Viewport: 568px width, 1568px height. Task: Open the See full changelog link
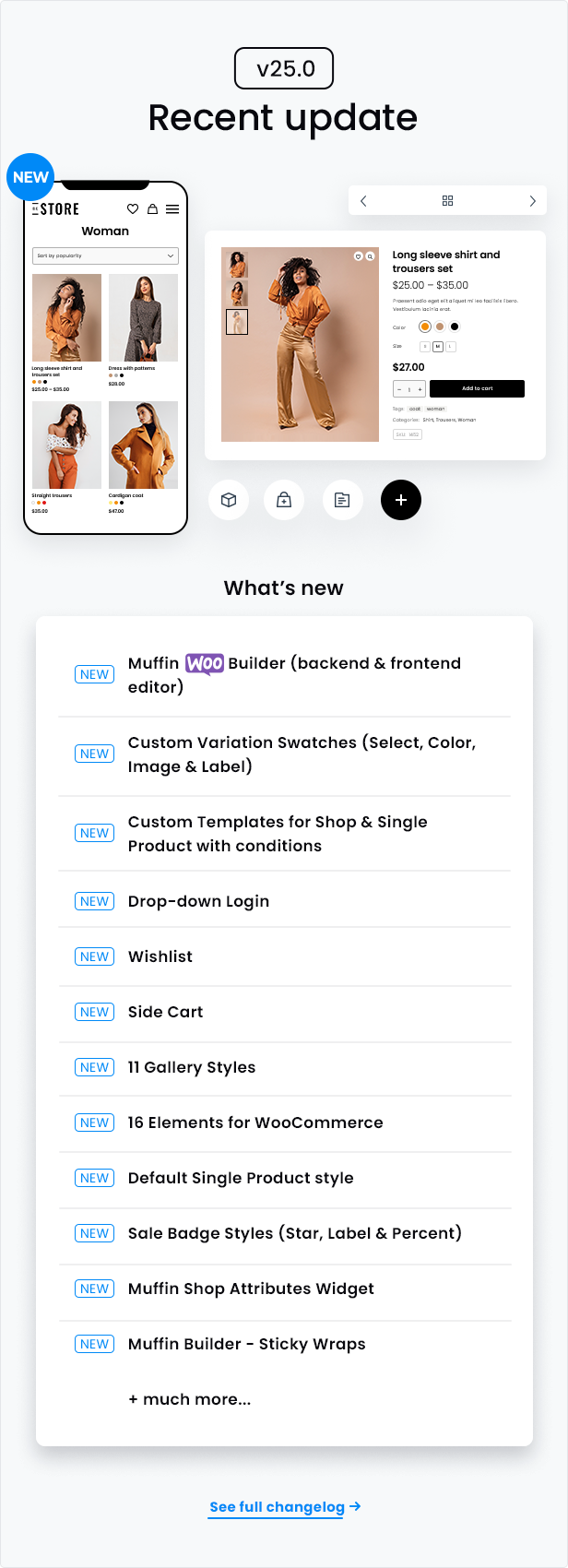[283, 1507]
